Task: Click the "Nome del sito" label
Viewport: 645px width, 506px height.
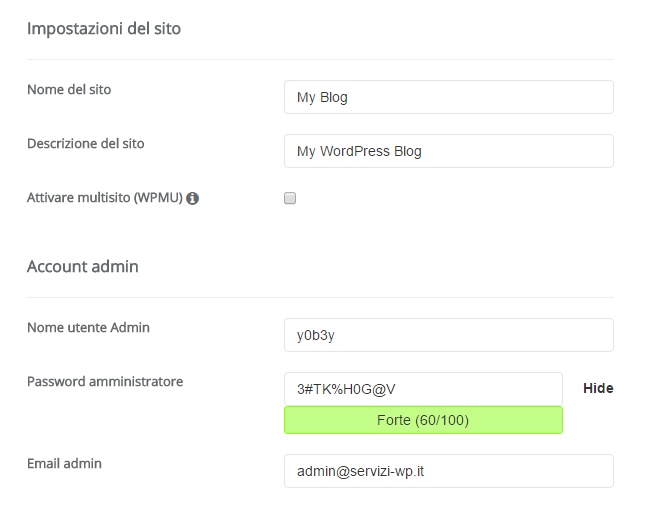Action: [69, 89]
